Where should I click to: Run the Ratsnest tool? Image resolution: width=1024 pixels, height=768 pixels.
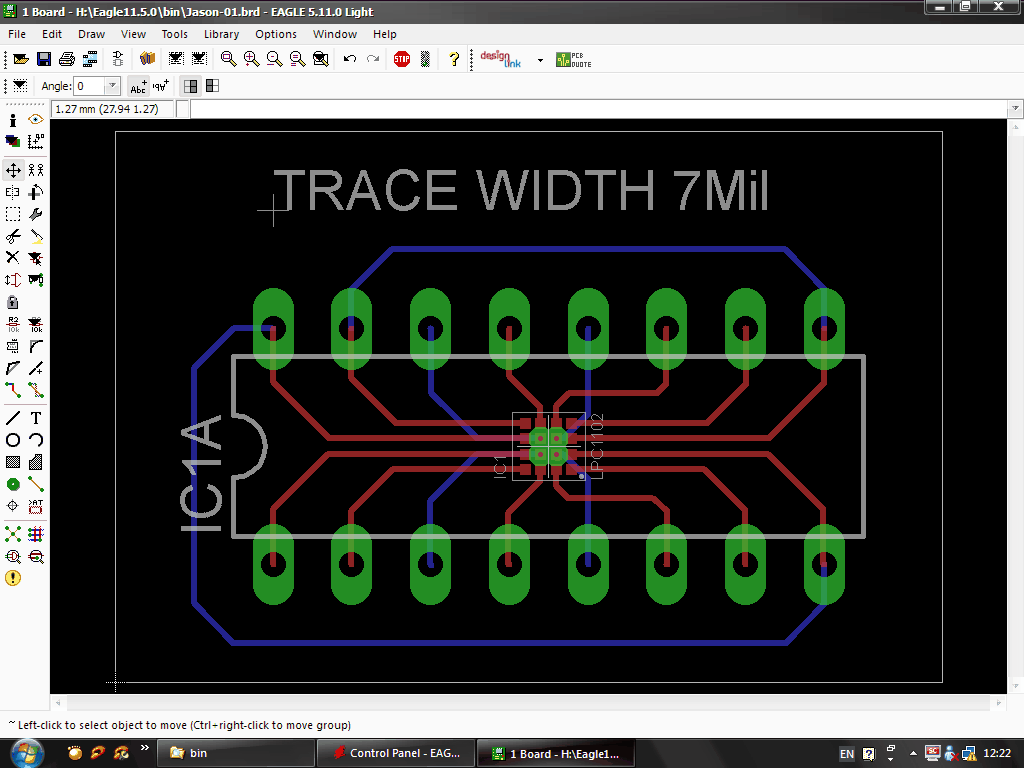coord(12,534)
